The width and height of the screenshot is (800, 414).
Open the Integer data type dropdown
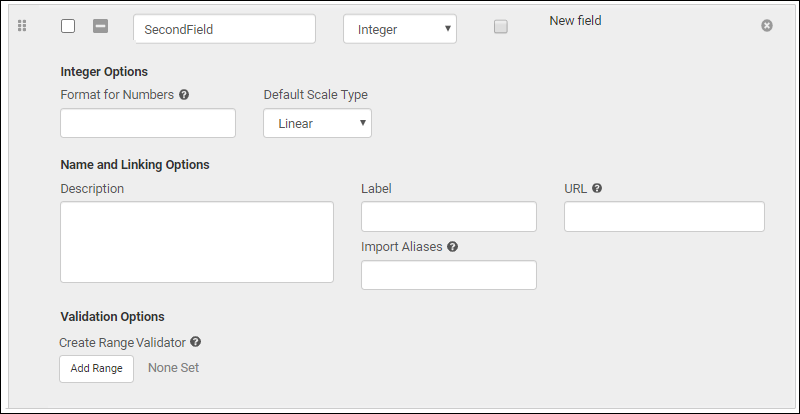[x=400, y=29]
